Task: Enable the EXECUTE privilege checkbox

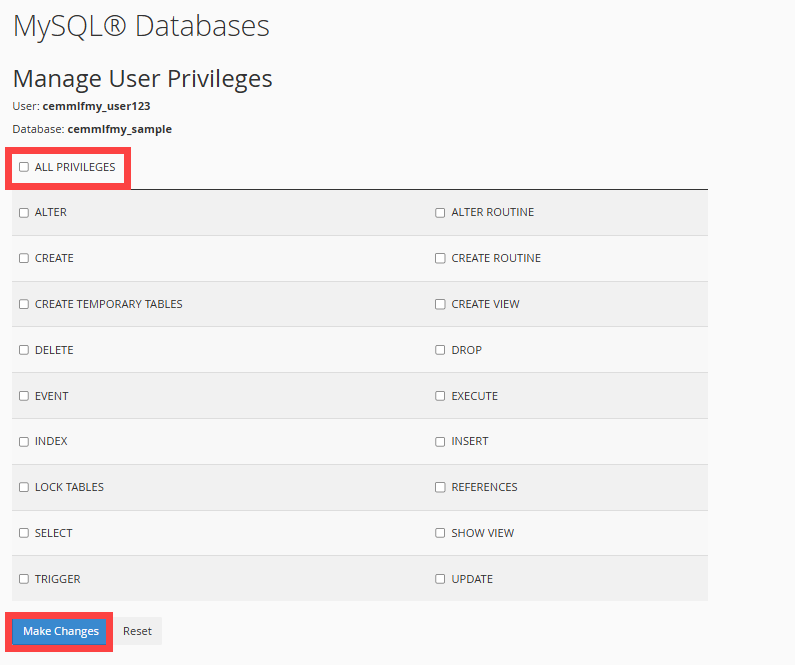Action: (x=440, y=396)
